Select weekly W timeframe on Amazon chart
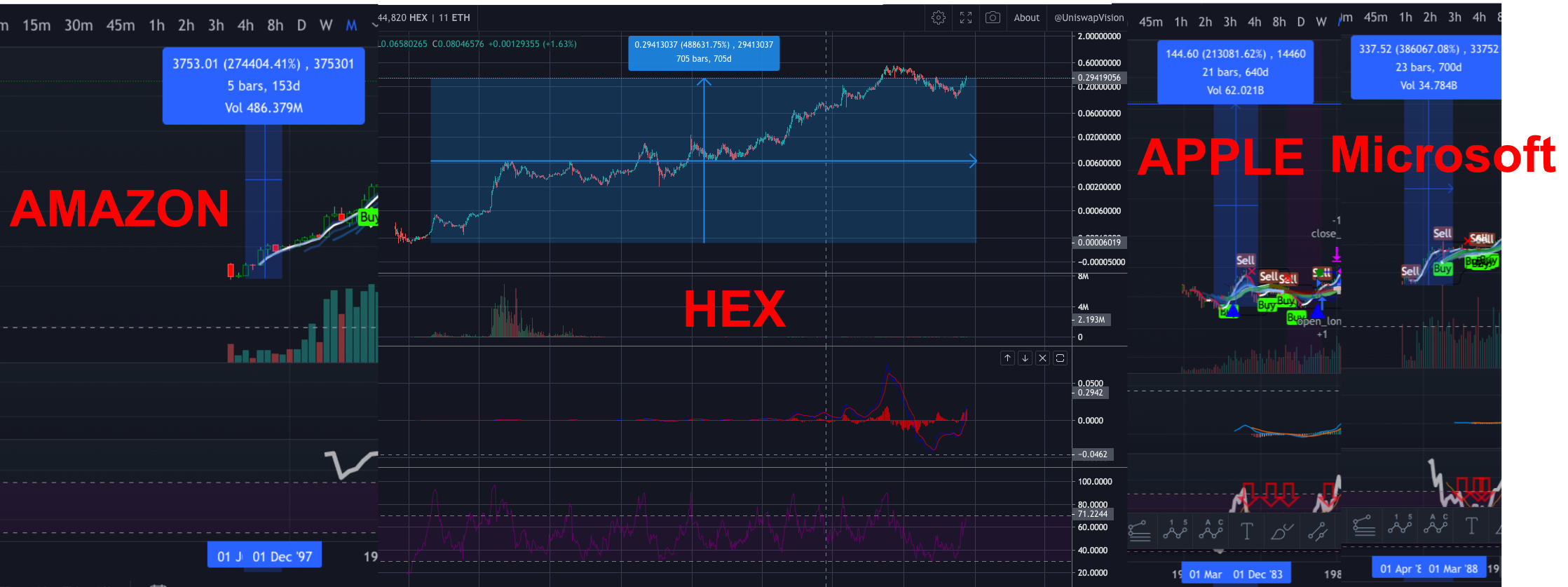This screenshot has width=1568, height=587. point(326,25)
